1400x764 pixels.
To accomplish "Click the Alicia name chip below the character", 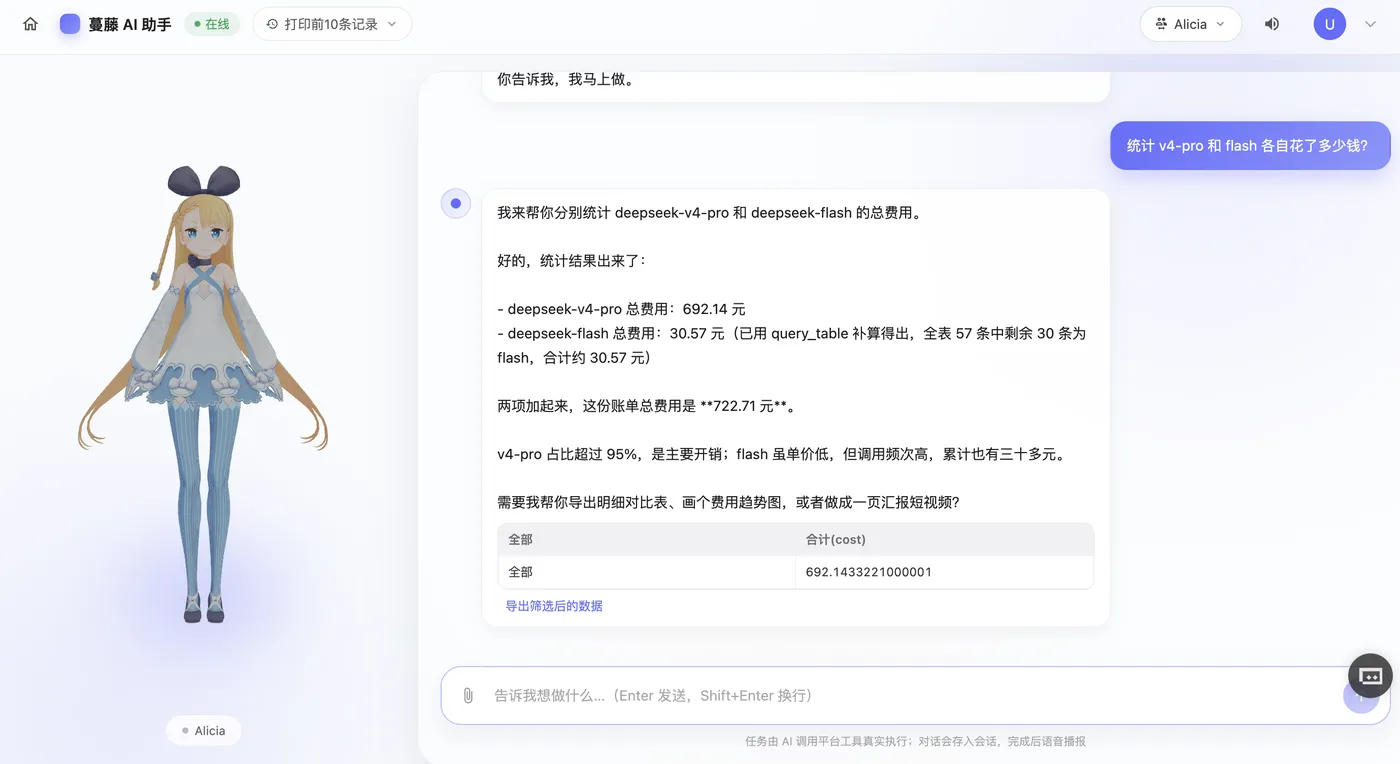I will (x=204, y=731).
